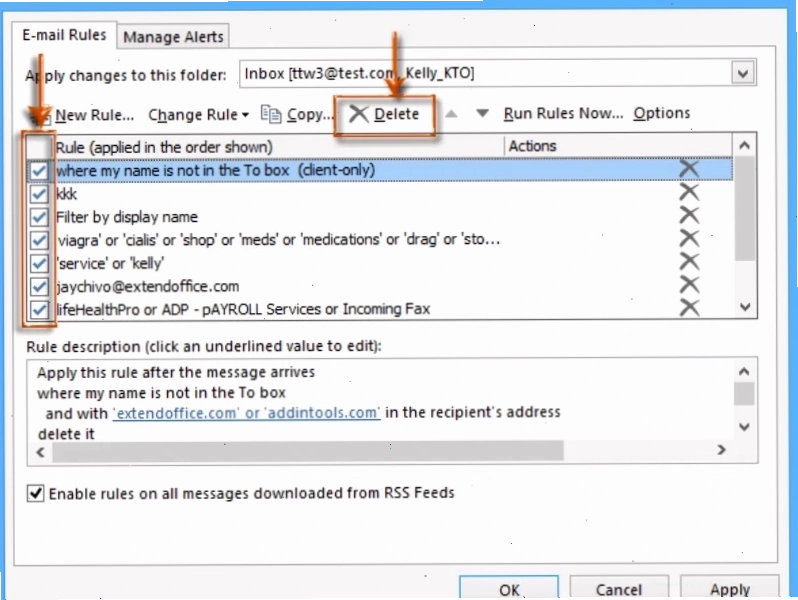Toggle Enable rules on RSS Feeds checkbox

tap(35, 493)
